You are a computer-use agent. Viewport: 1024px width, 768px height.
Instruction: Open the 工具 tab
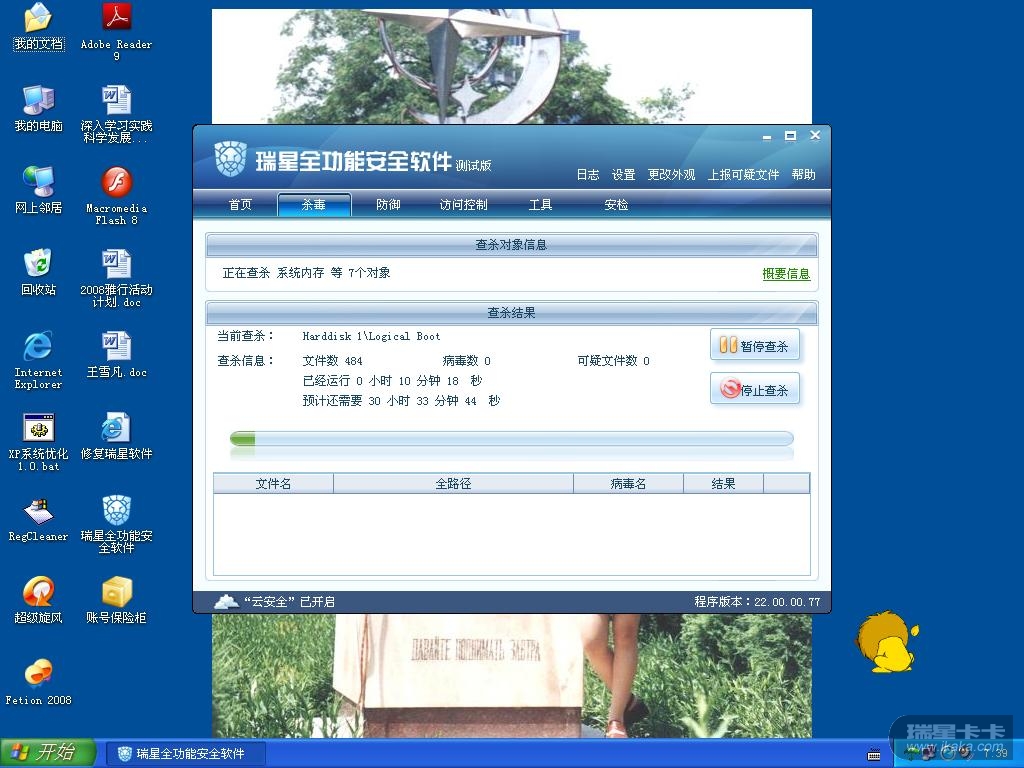tap(540, 204)
